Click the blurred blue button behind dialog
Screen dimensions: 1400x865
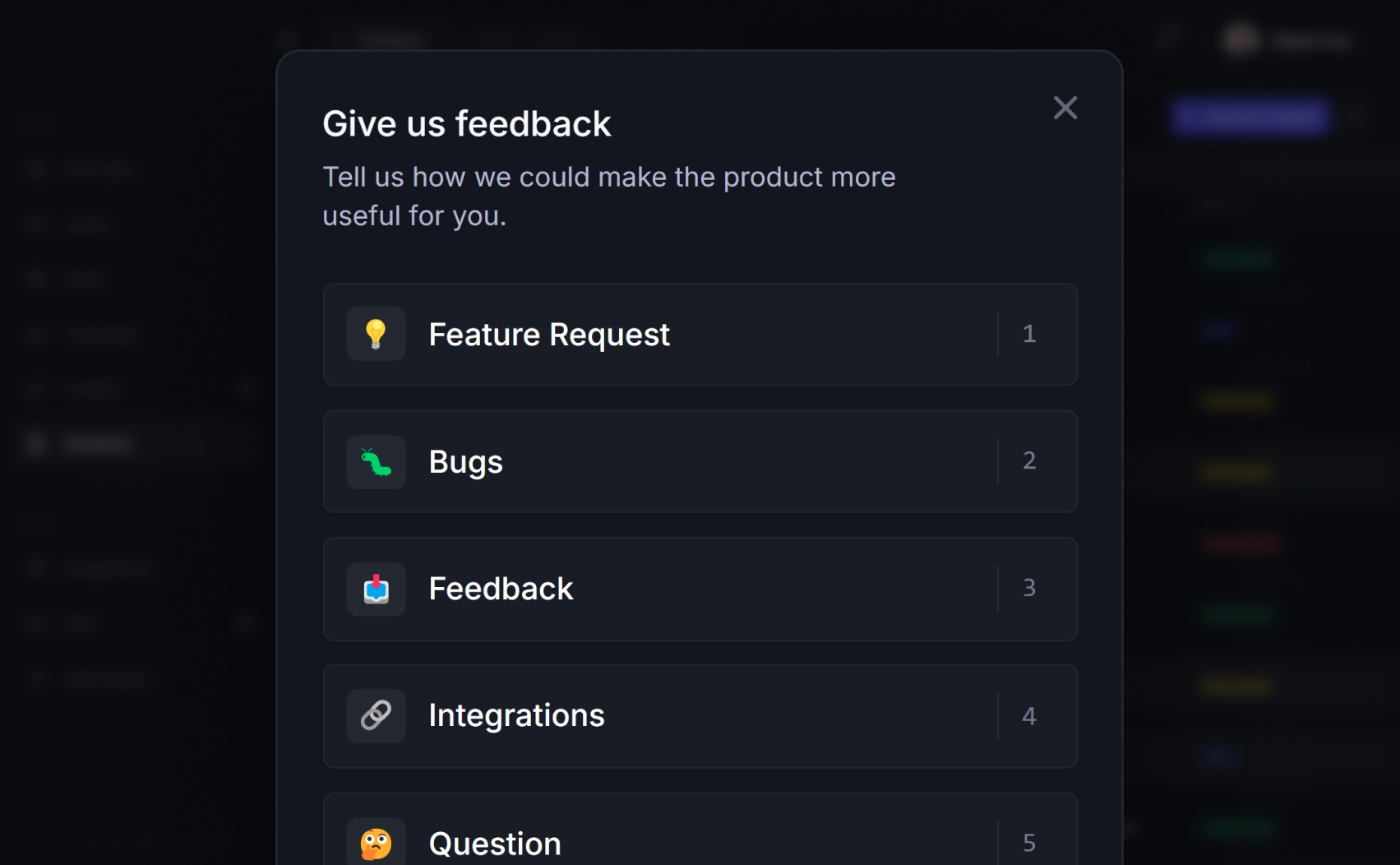coord(1250,117)
